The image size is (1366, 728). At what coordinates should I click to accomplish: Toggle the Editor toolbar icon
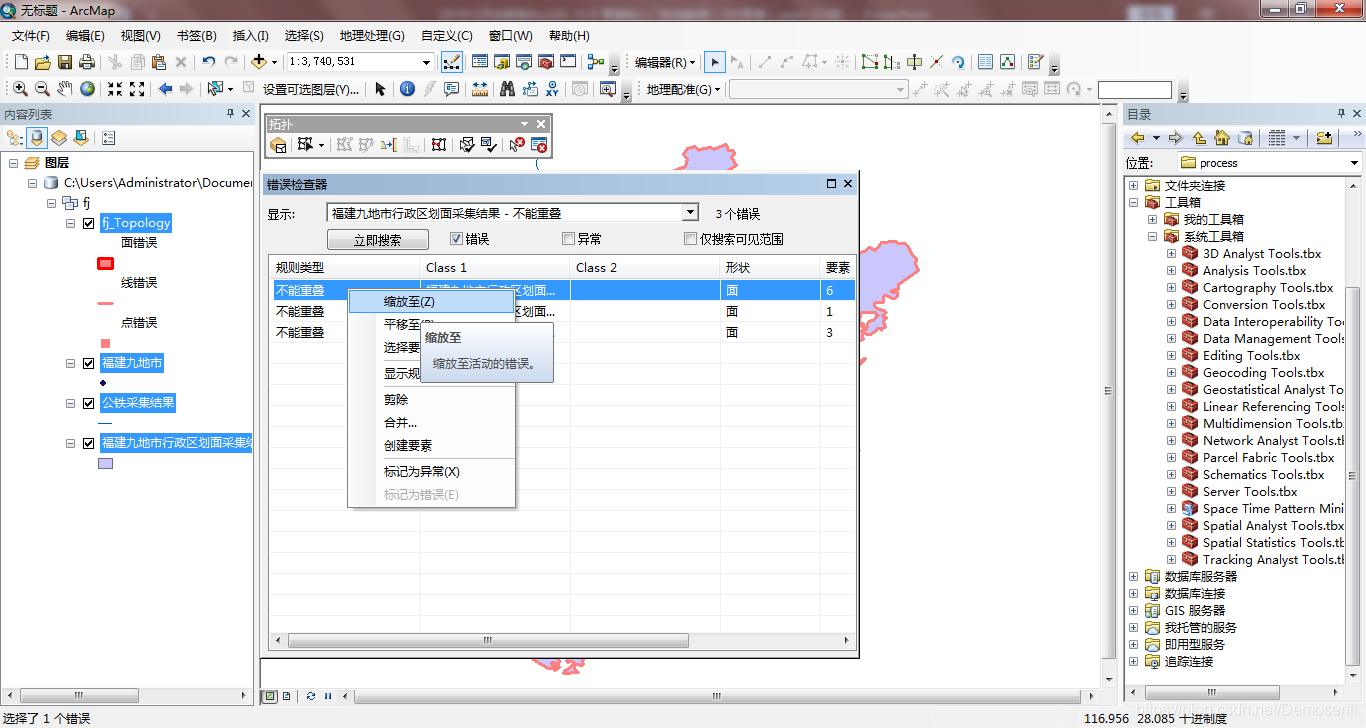(452, 62)
